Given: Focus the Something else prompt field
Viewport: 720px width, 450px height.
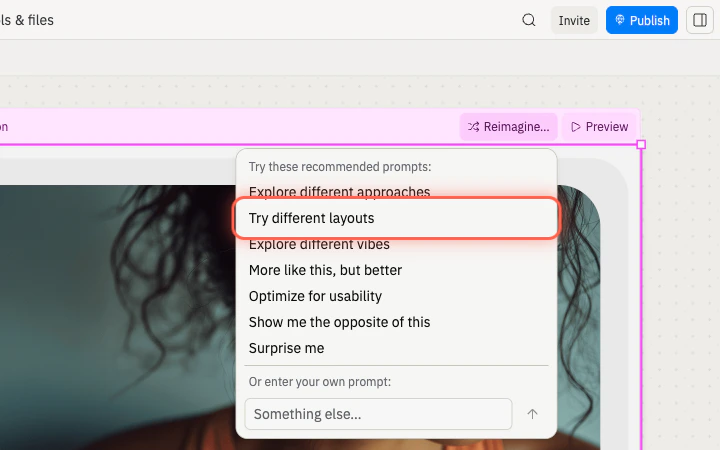Looking at the screenshot, I should [378, 414].
